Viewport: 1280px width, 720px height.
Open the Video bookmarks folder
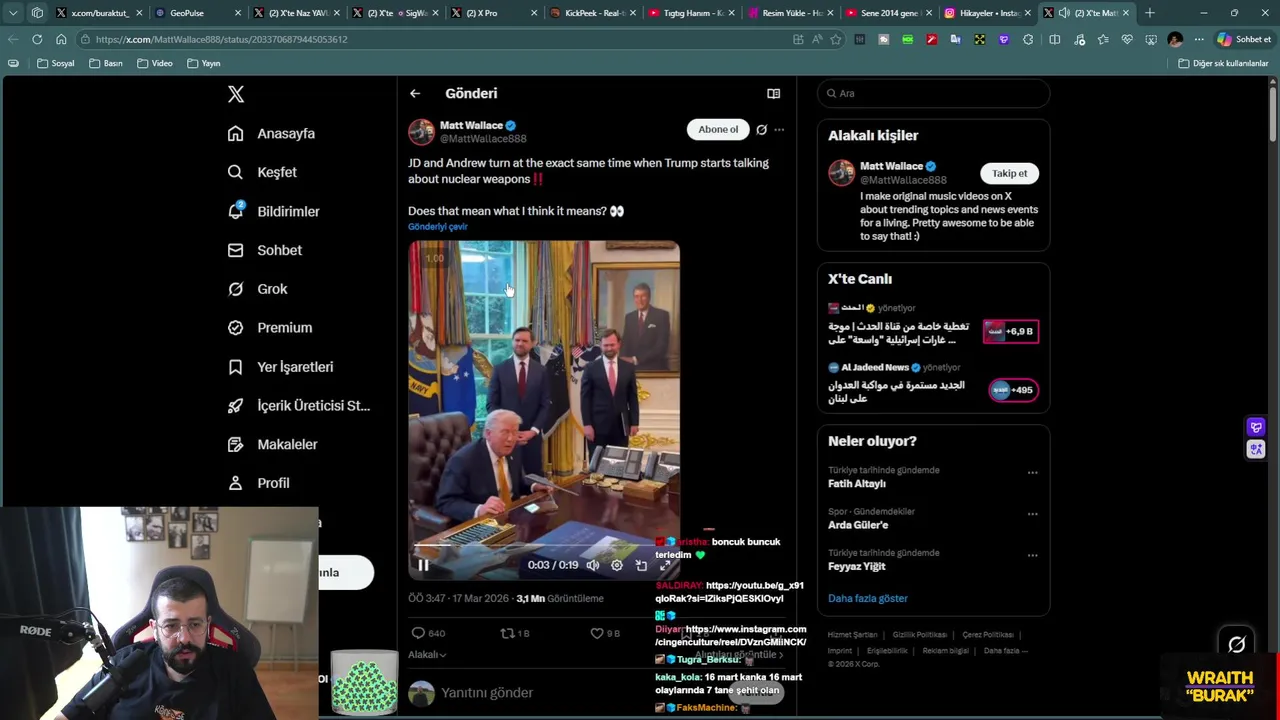155,63
